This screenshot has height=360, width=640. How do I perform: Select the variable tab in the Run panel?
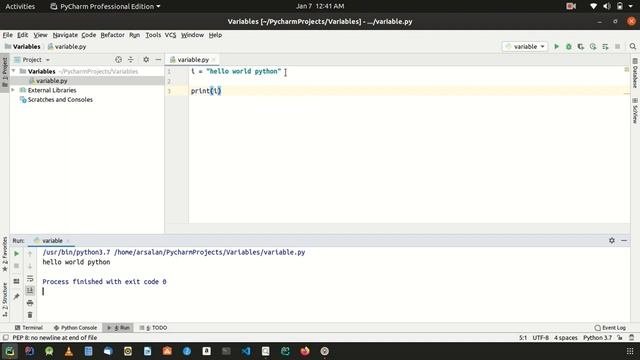pos(52,240)
